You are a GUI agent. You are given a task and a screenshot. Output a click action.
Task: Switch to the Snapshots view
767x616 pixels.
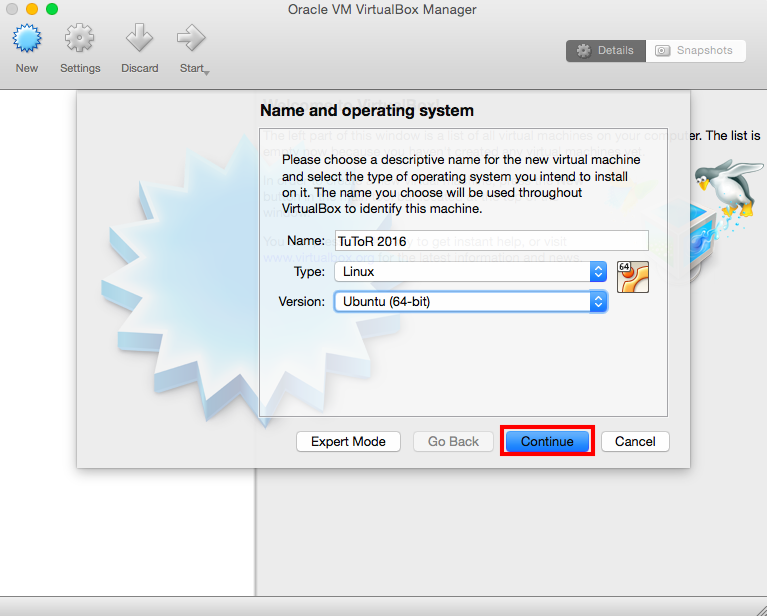(696, 51)
